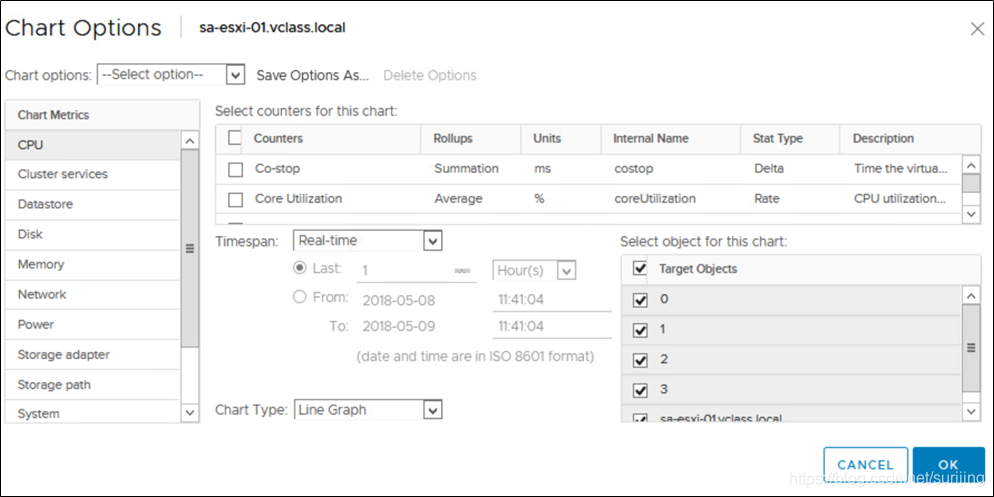Select Memory in Chart Metrics list

click(41, 264)
